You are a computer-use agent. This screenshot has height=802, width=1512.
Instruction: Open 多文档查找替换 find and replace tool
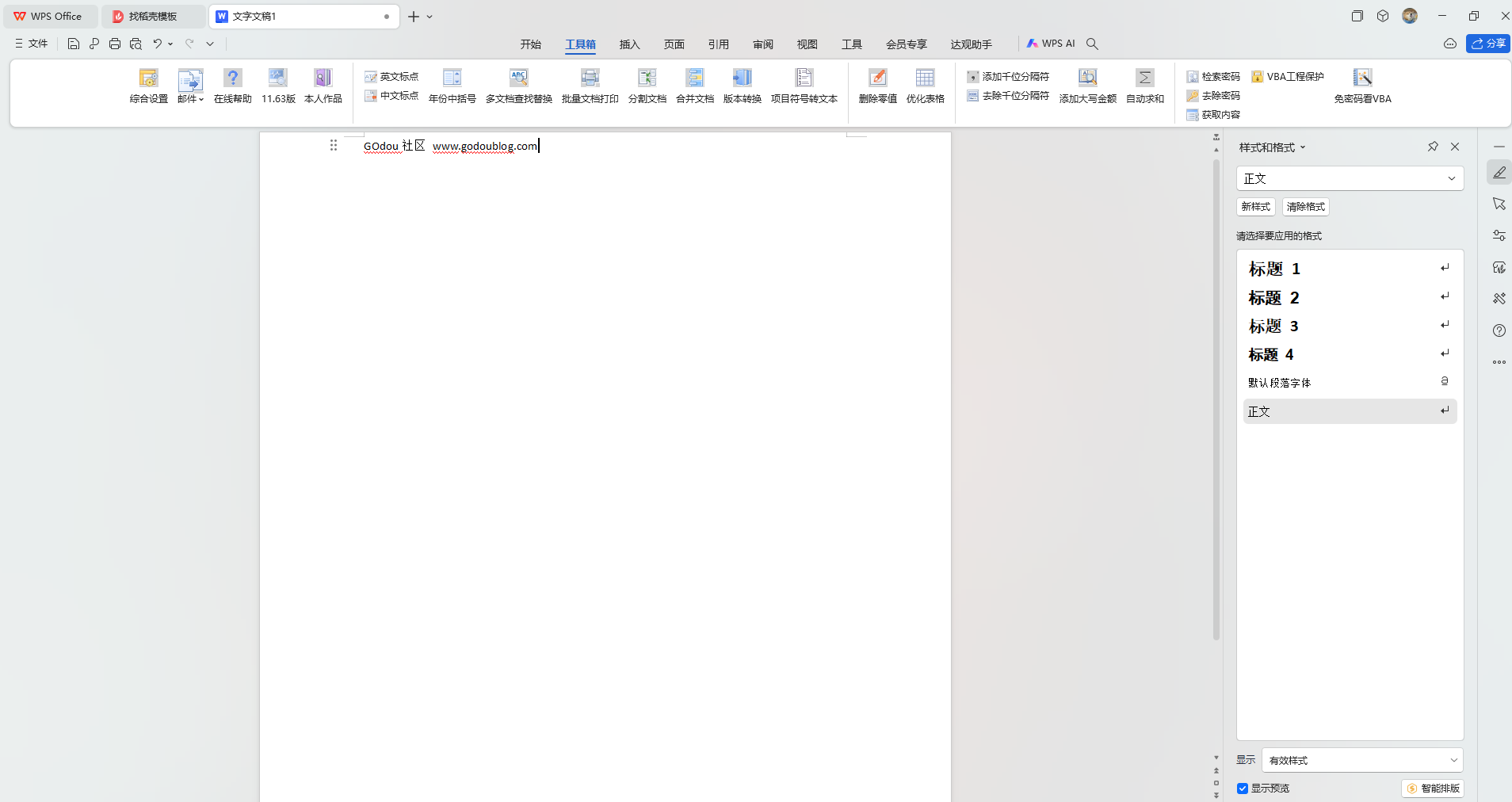(x=518, y=78)
